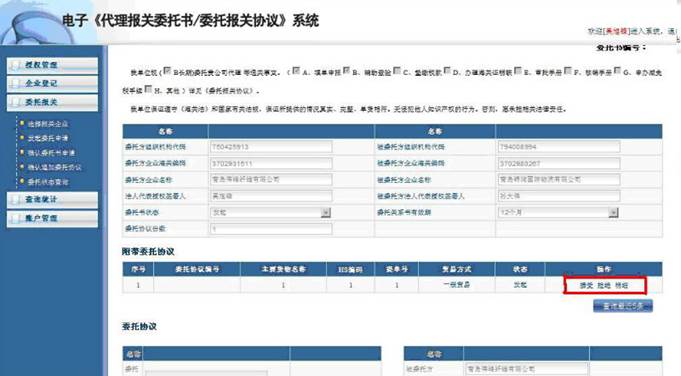Click the username link in the welcome message
The image size is (681, 376).
(x=617, y=31)
